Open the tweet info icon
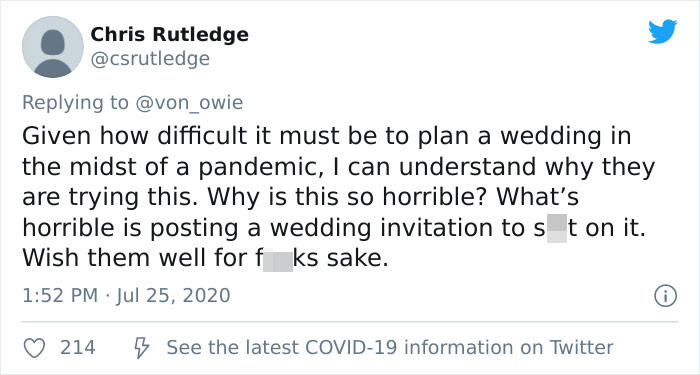This screenshot has width=700, height=375. pos(665,296)
